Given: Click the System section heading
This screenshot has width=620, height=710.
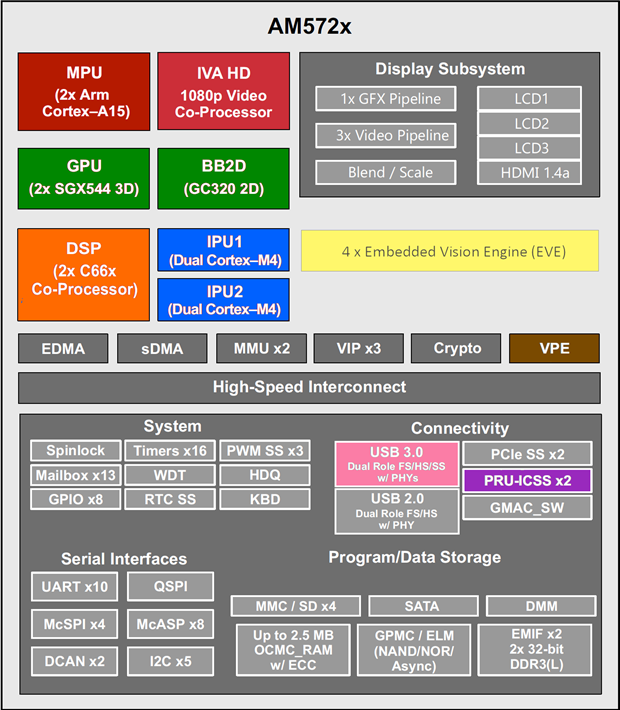Looking at the screenshot, I should click(172, 426).
